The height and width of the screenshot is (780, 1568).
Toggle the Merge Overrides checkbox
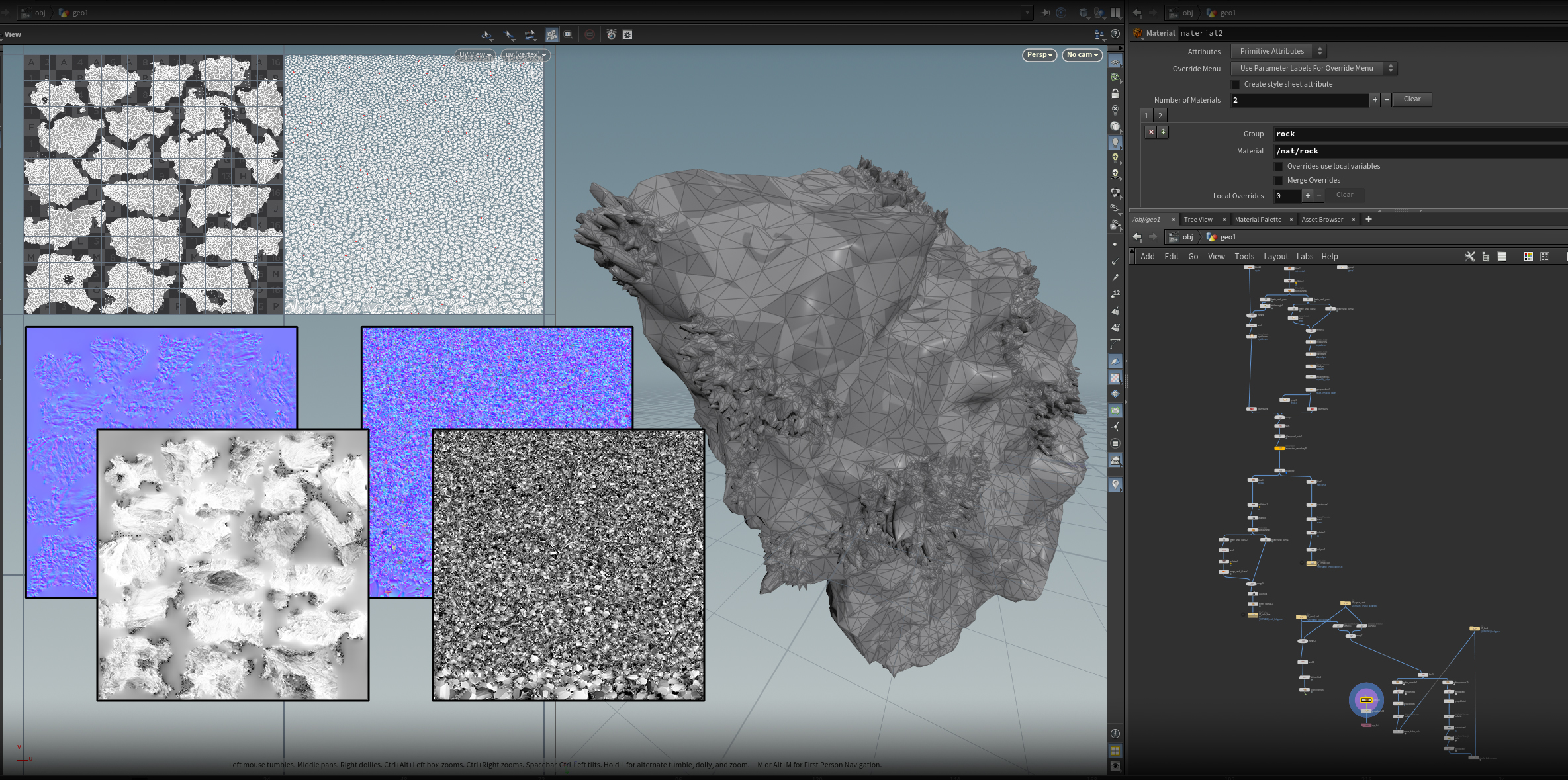pos(1279,181)
